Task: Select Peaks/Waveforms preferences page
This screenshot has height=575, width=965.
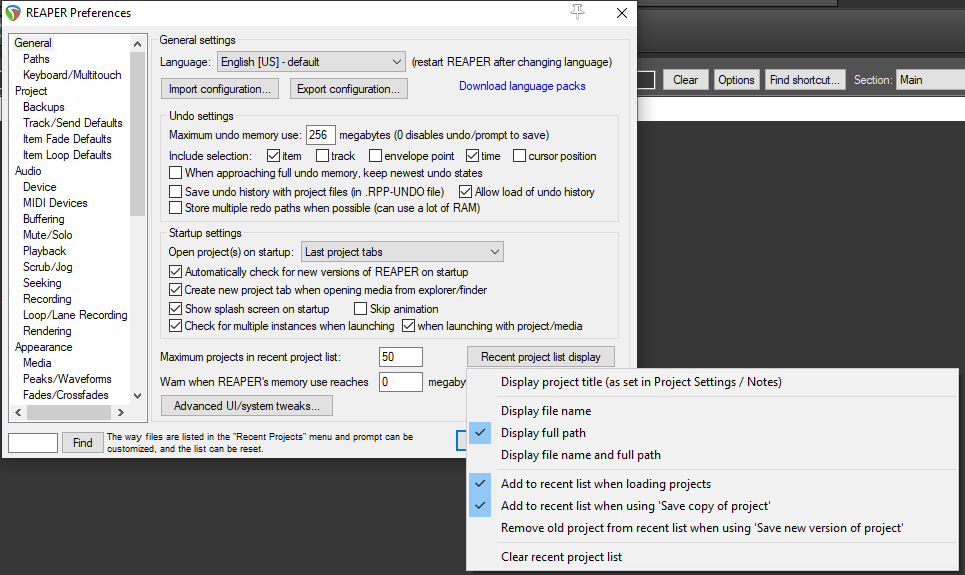Action: coord(67,379)
